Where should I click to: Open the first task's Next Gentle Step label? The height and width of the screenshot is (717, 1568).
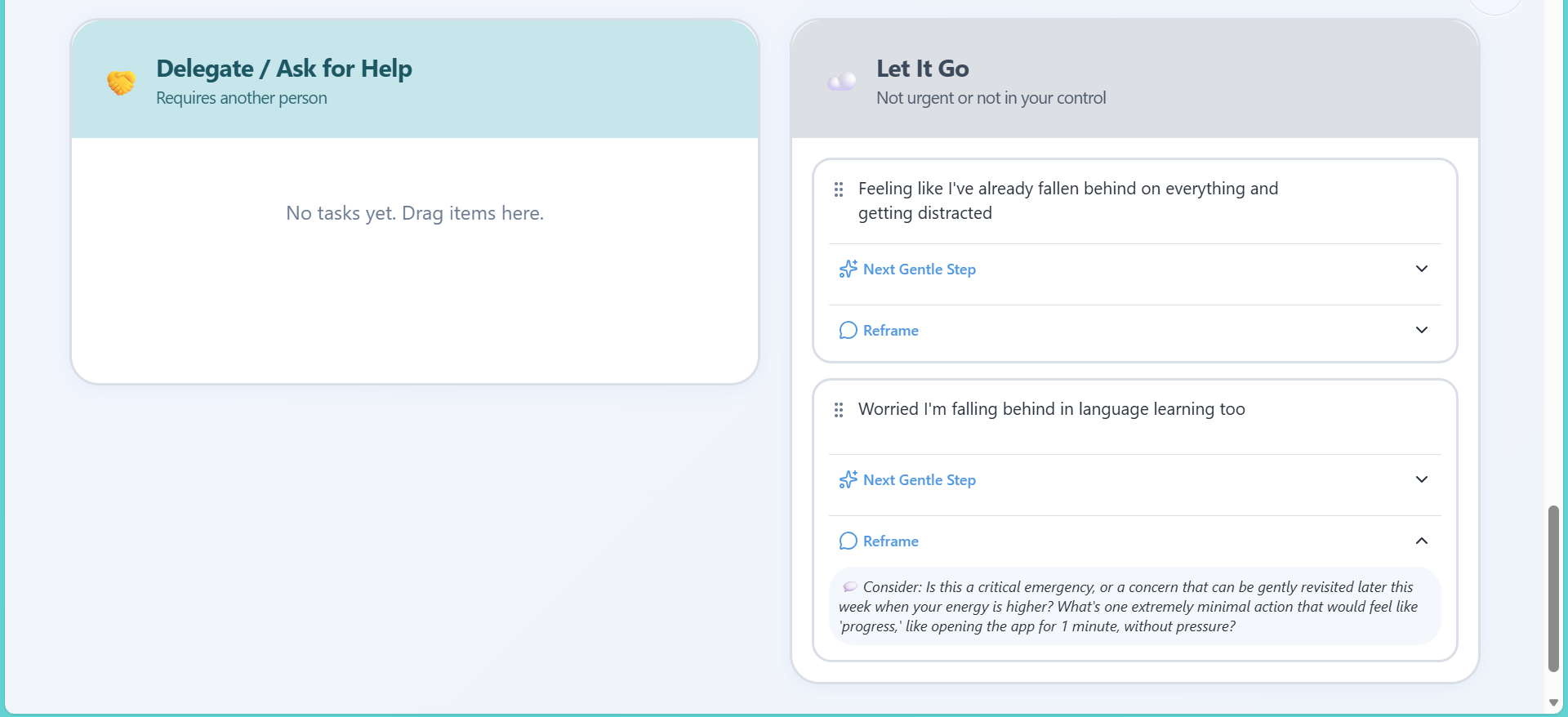[920, 269]
